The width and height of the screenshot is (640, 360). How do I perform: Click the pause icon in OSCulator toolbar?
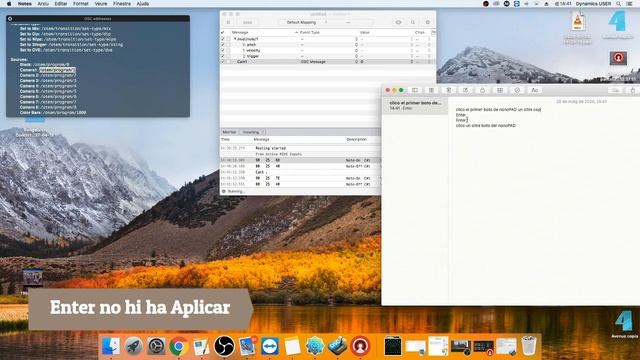click(229, 22)
